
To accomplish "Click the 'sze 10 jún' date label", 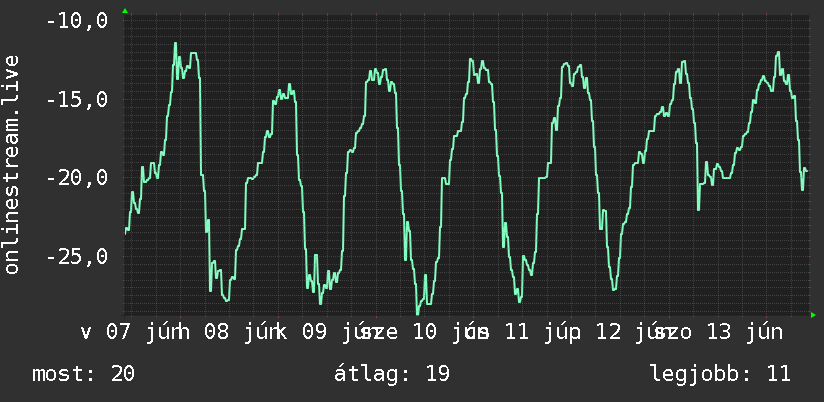I will 424,332.
